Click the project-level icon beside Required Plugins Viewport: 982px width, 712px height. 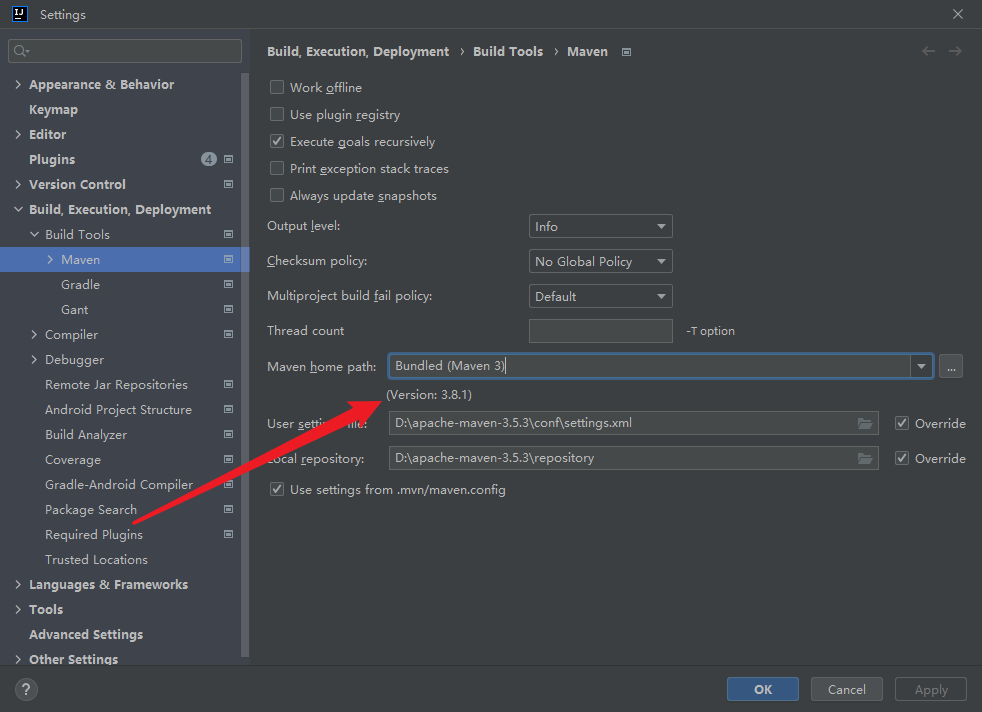[x=229, y=535]
